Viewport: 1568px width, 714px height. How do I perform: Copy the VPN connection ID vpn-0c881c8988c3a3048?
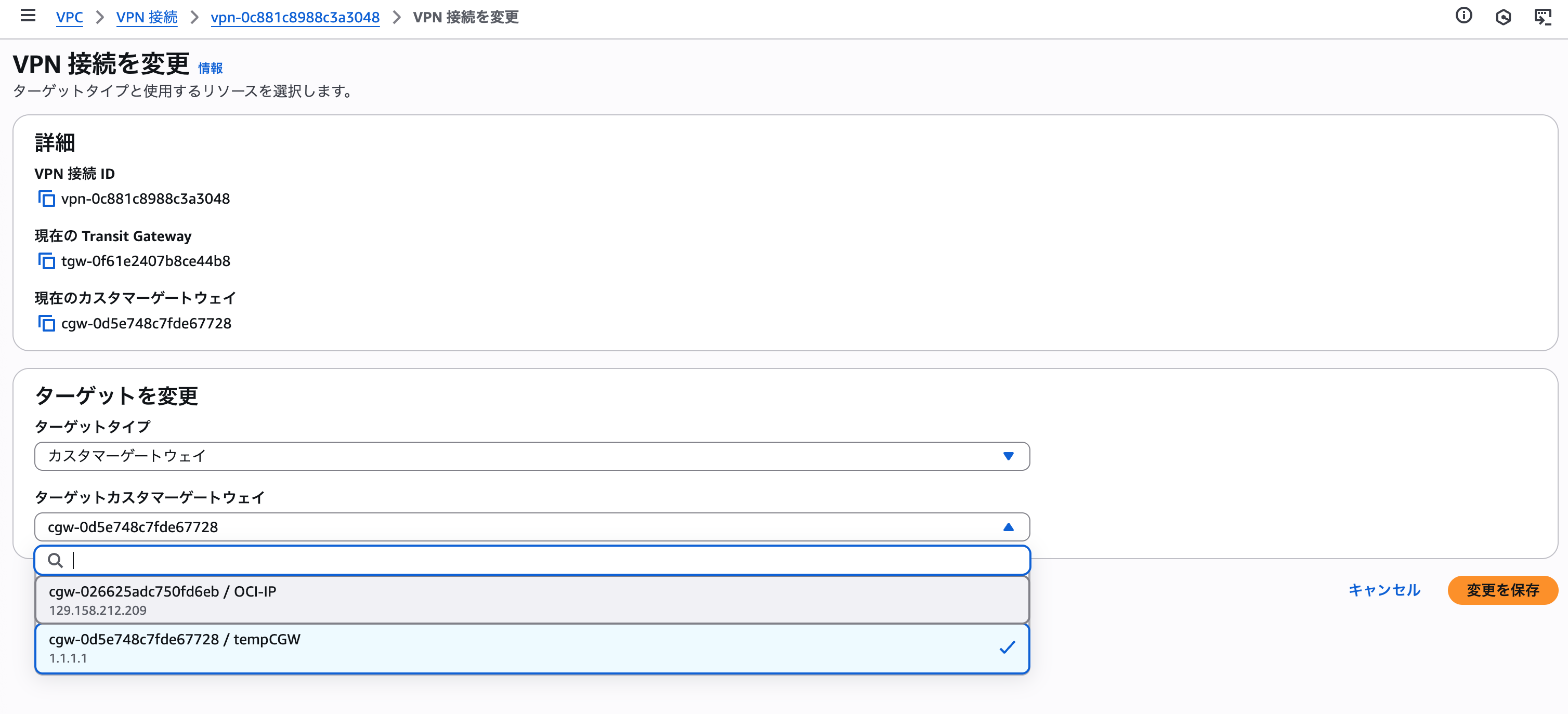46,199
